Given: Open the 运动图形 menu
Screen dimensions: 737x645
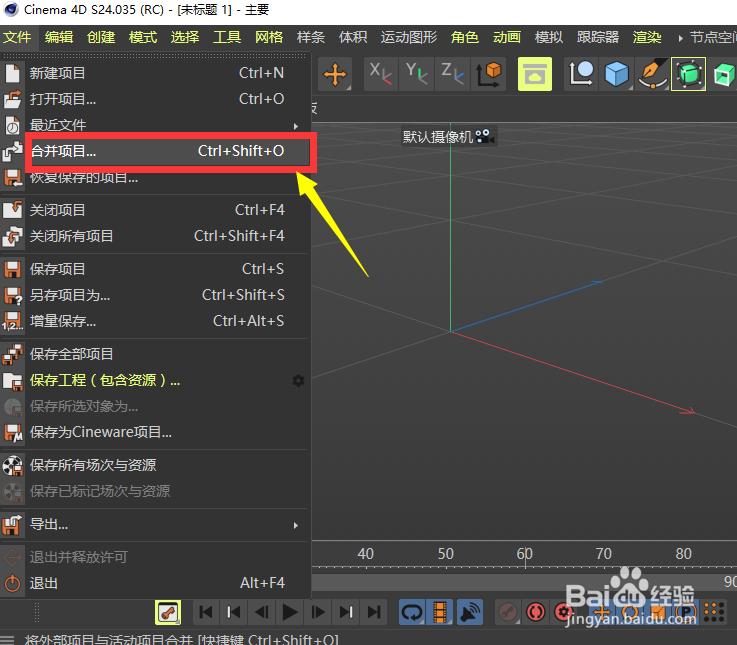Looking at the screenshot, I should tap(409, 37).
